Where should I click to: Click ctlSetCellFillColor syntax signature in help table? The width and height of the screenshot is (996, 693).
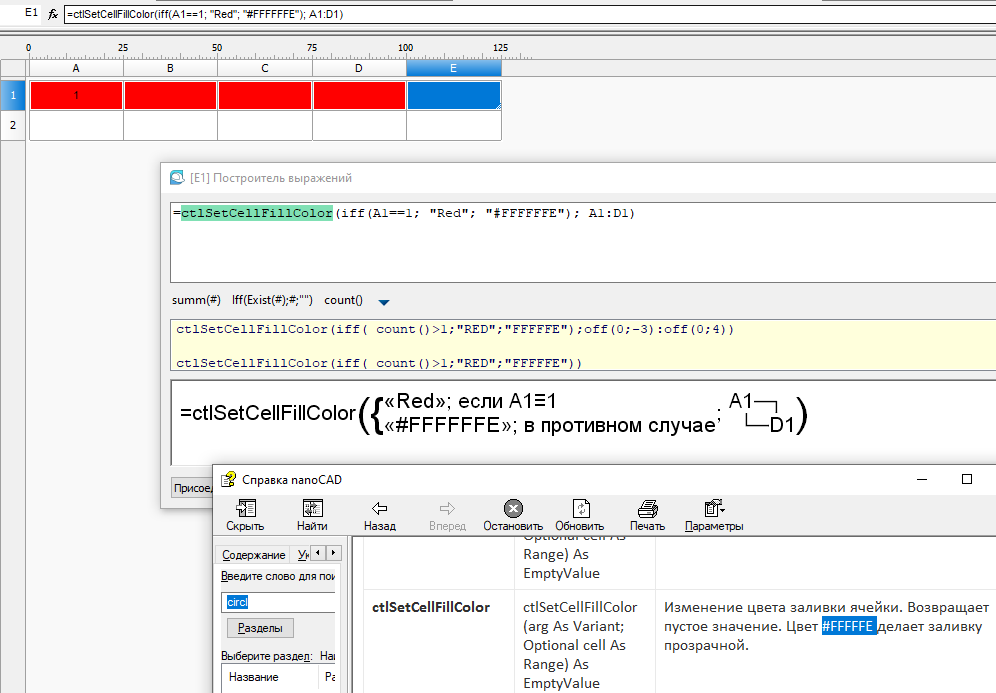tap(579, 645)
